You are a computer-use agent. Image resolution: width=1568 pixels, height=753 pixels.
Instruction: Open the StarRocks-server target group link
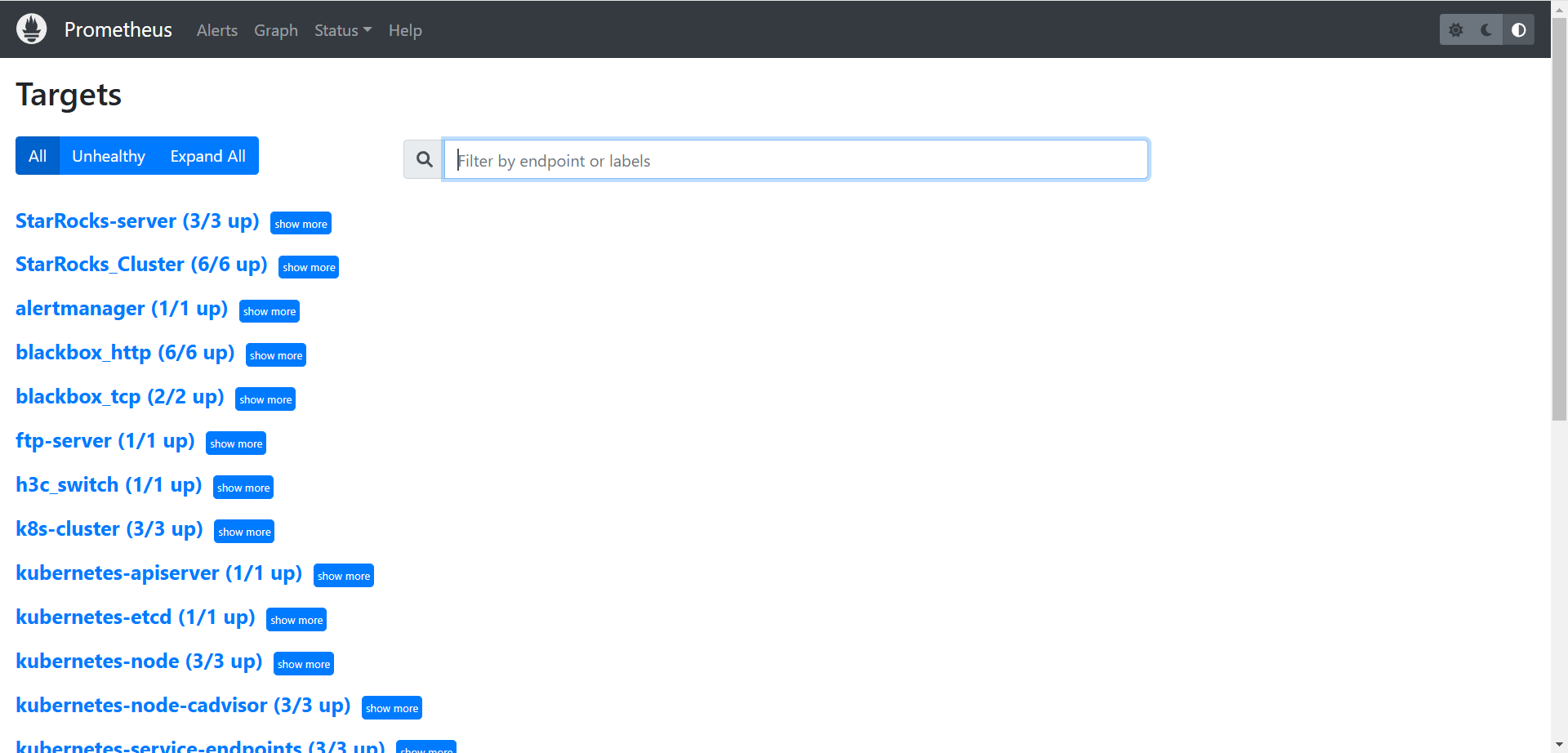[x=137, y=221]
